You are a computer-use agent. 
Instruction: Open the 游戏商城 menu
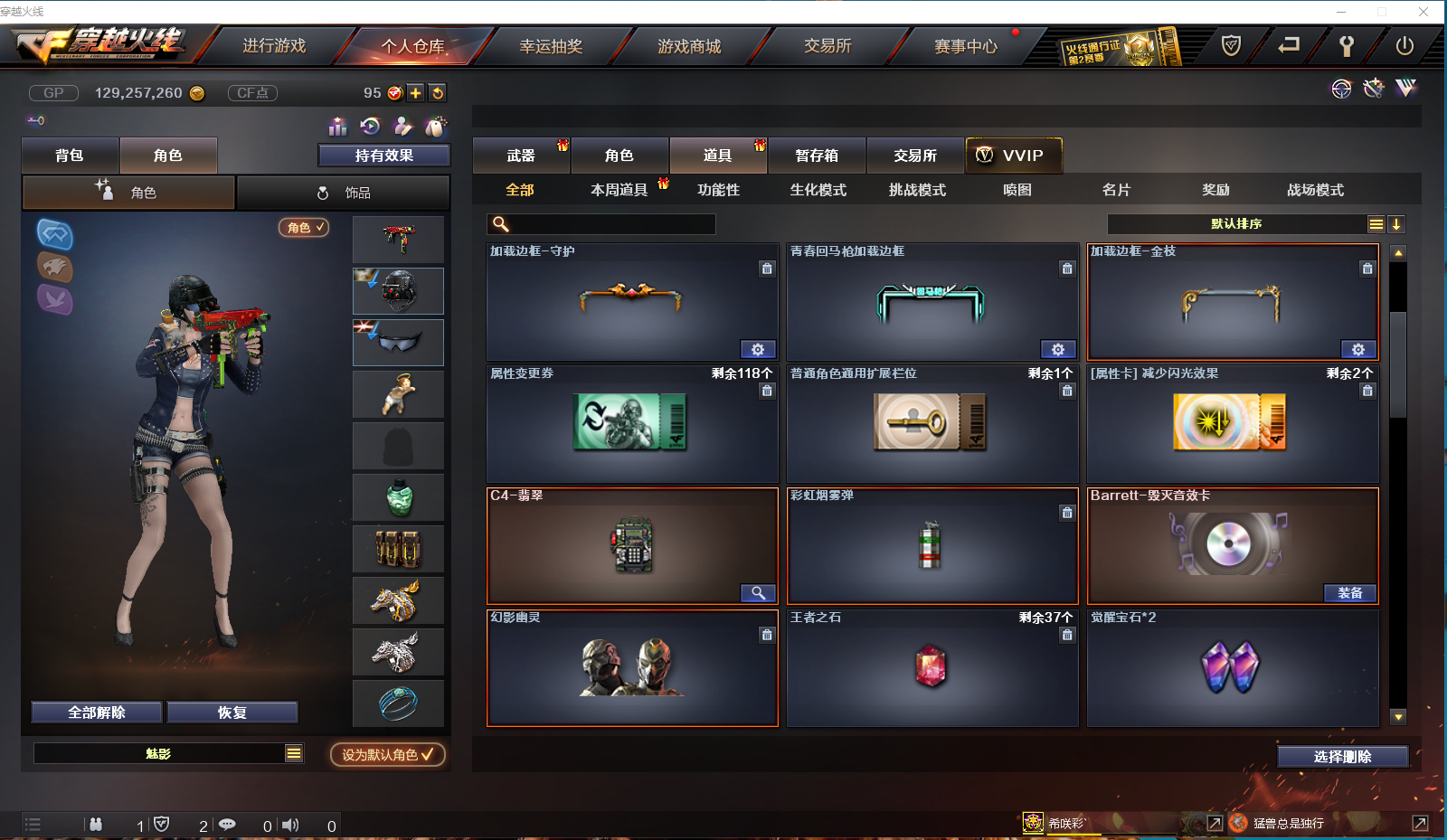(689, 46)
